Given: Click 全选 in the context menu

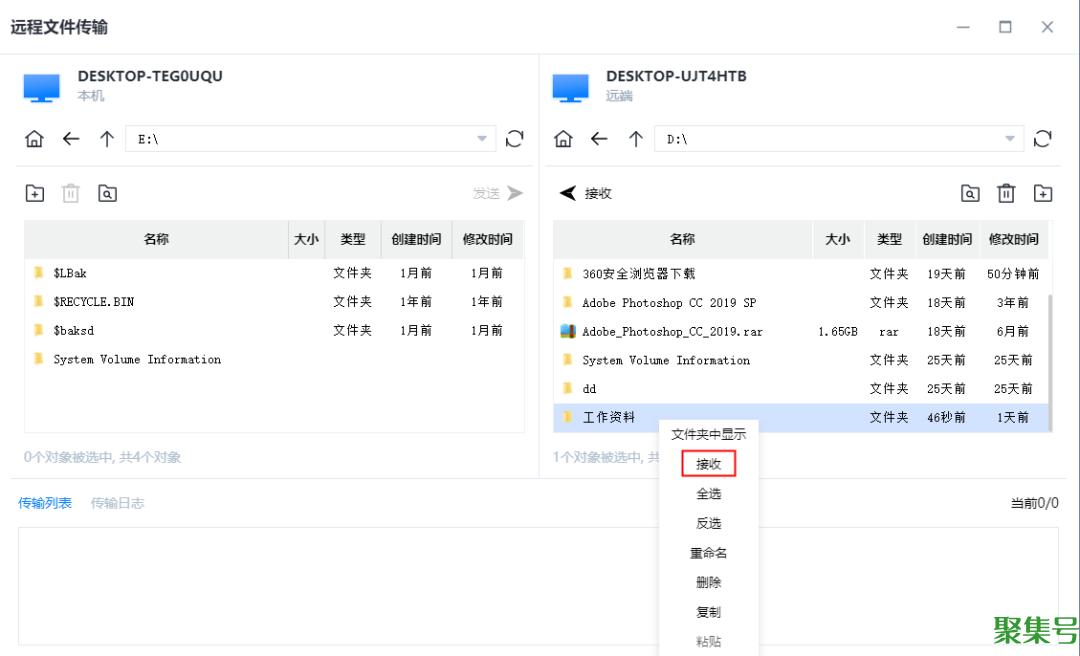Looking at the screenshot, I should (x=708, y=494).
